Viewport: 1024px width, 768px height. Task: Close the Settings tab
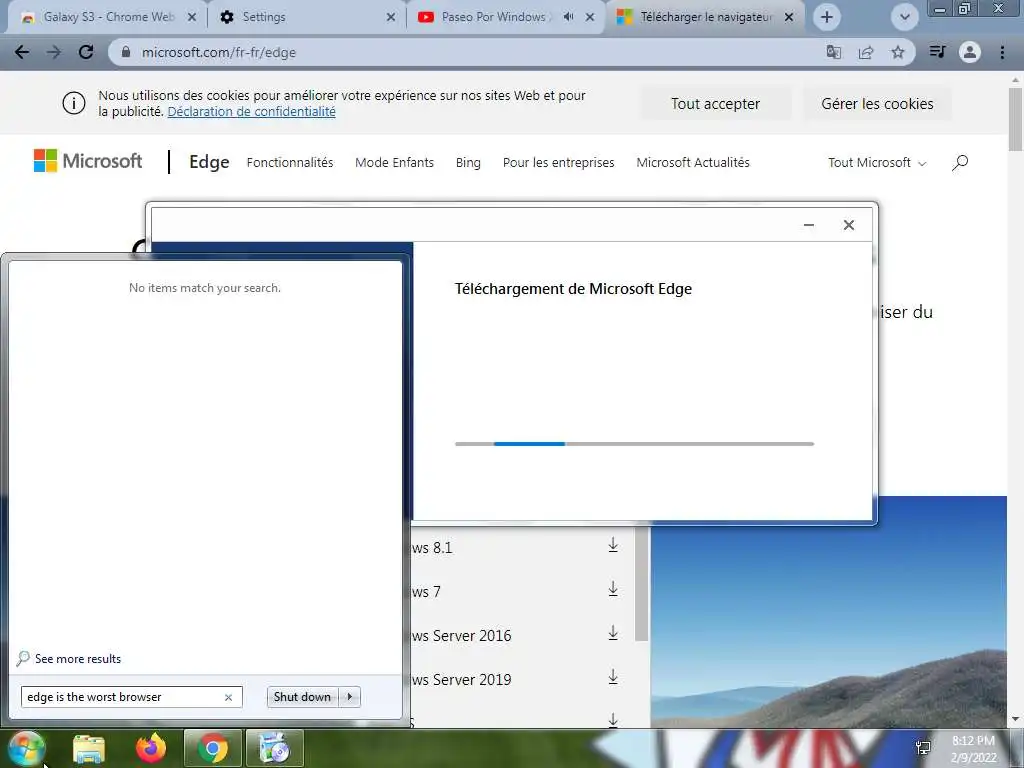tap(391, 17)
